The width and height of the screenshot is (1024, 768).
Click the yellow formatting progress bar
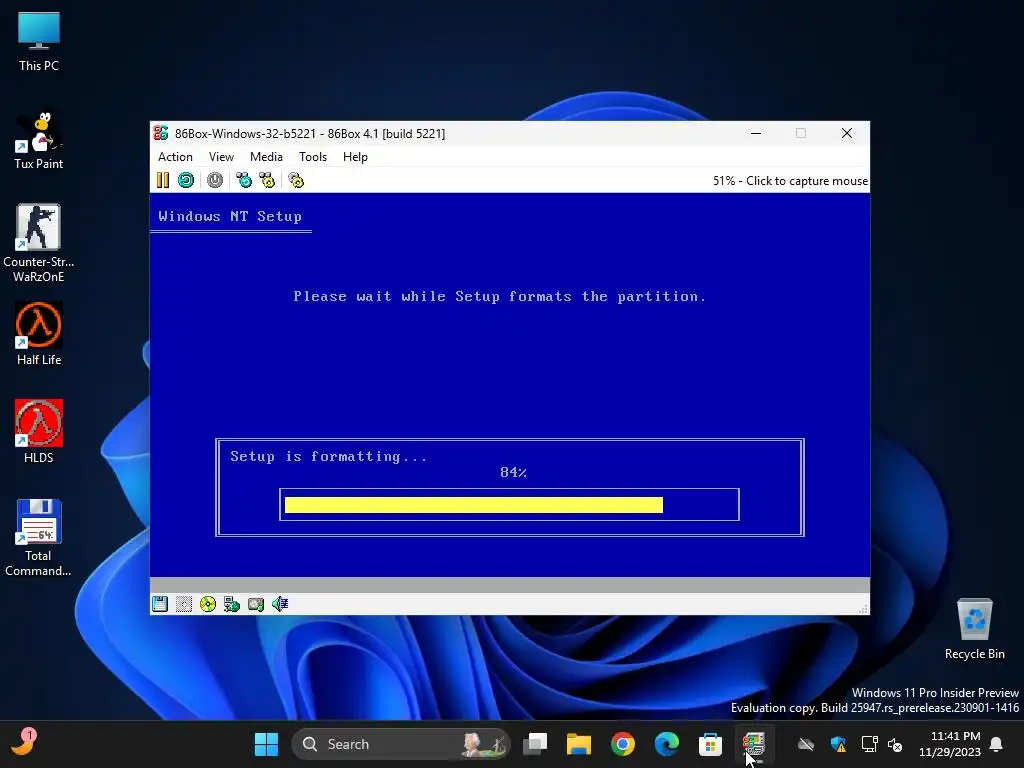click(473, 505)
